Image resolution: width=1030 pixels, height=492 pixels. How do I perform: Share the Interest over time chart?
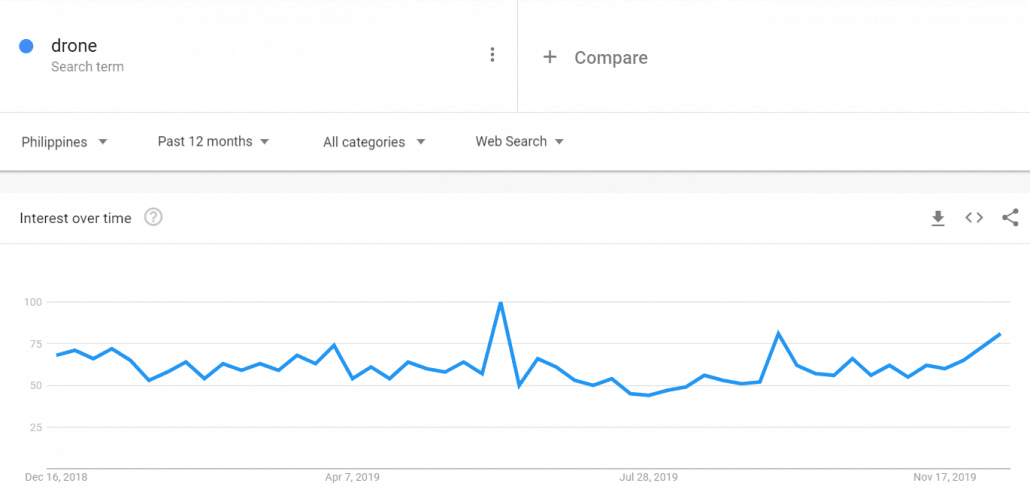coord(1010,217)
